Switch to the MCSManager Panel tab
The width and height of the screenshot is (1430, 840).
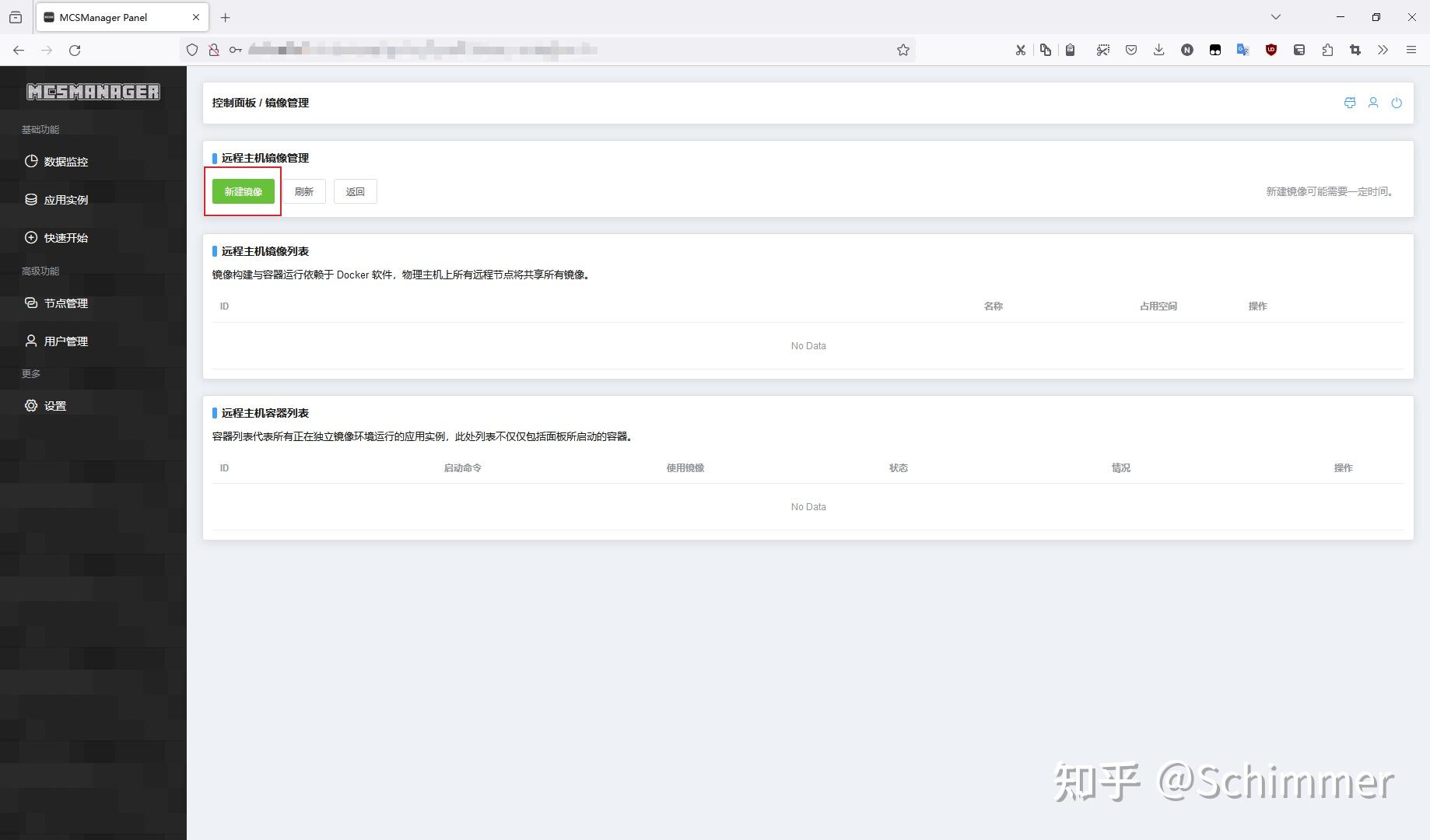pos(101,17)
